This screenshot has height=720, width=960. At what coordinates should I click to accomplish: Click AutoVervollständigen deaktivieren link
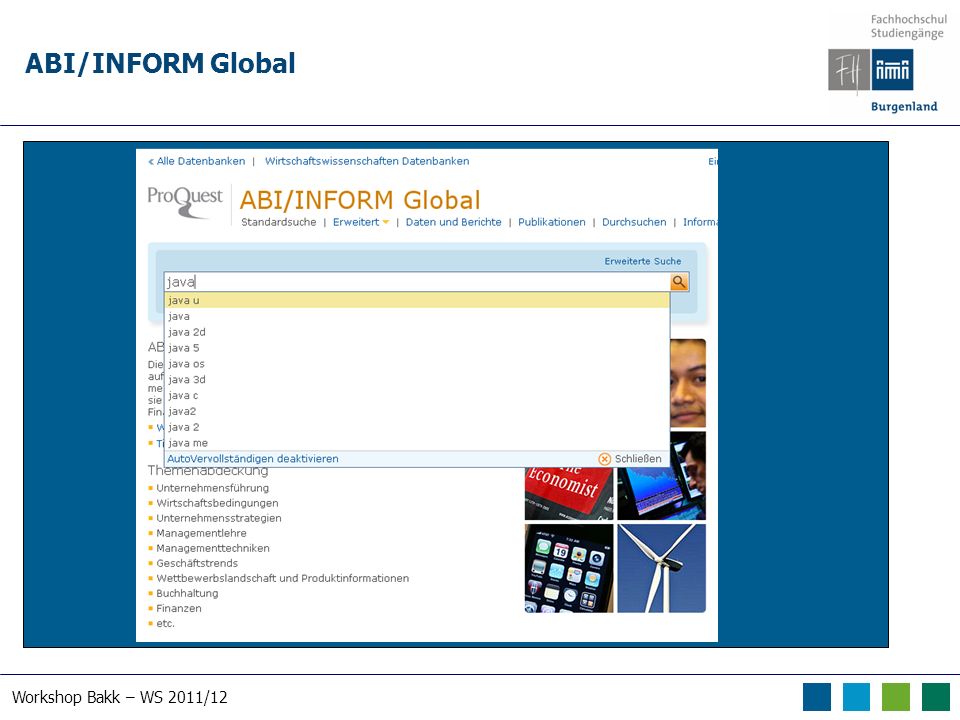pyautogui.click(x=253, y=459)
